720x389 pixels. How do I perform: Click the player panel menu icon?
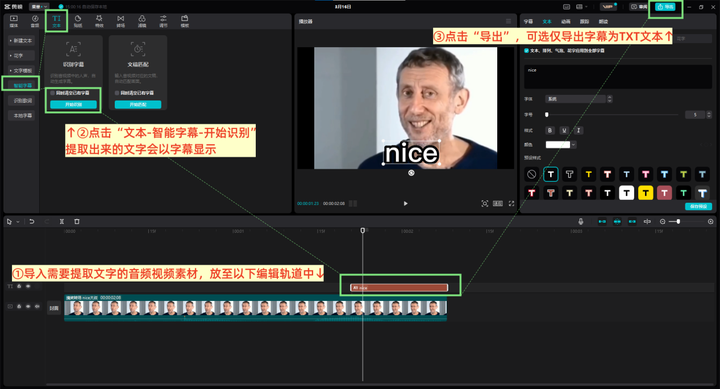(x=508, y=21)
